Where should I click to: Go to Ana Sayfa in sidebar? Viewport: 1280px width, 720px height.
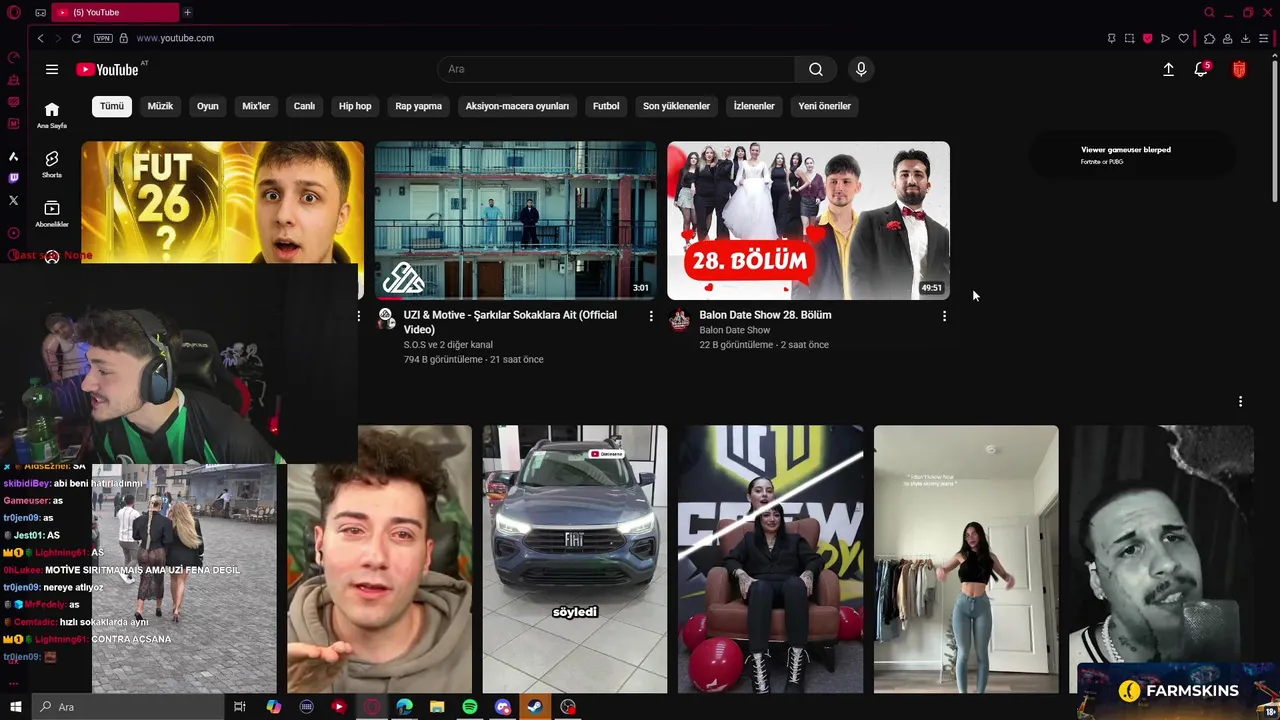(52, 115)
